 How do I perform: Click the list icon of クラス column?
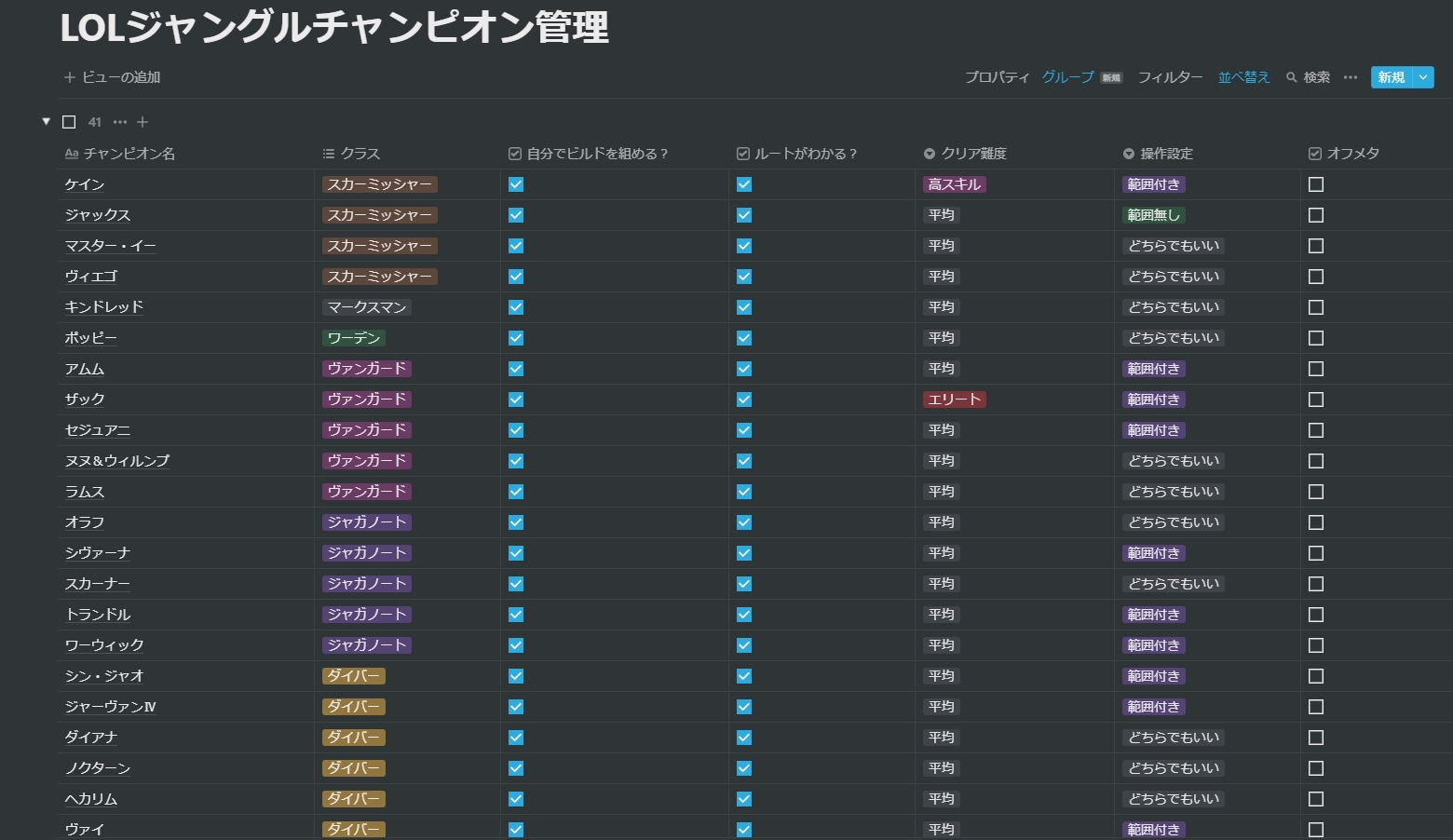point(328,154)
